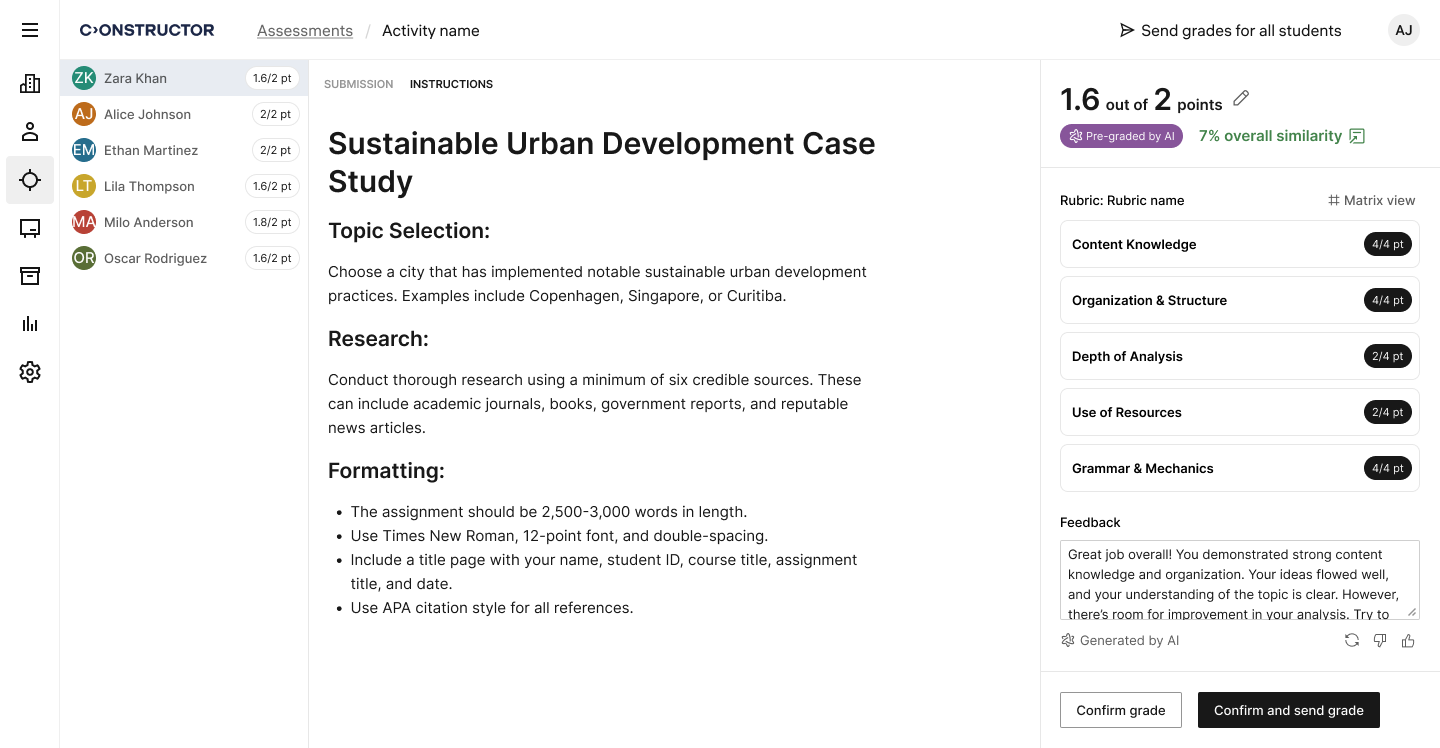Expand the Depth of Analysis rubric criterion
Viewport: 1440px width, 748px height.
point(1240,356)
